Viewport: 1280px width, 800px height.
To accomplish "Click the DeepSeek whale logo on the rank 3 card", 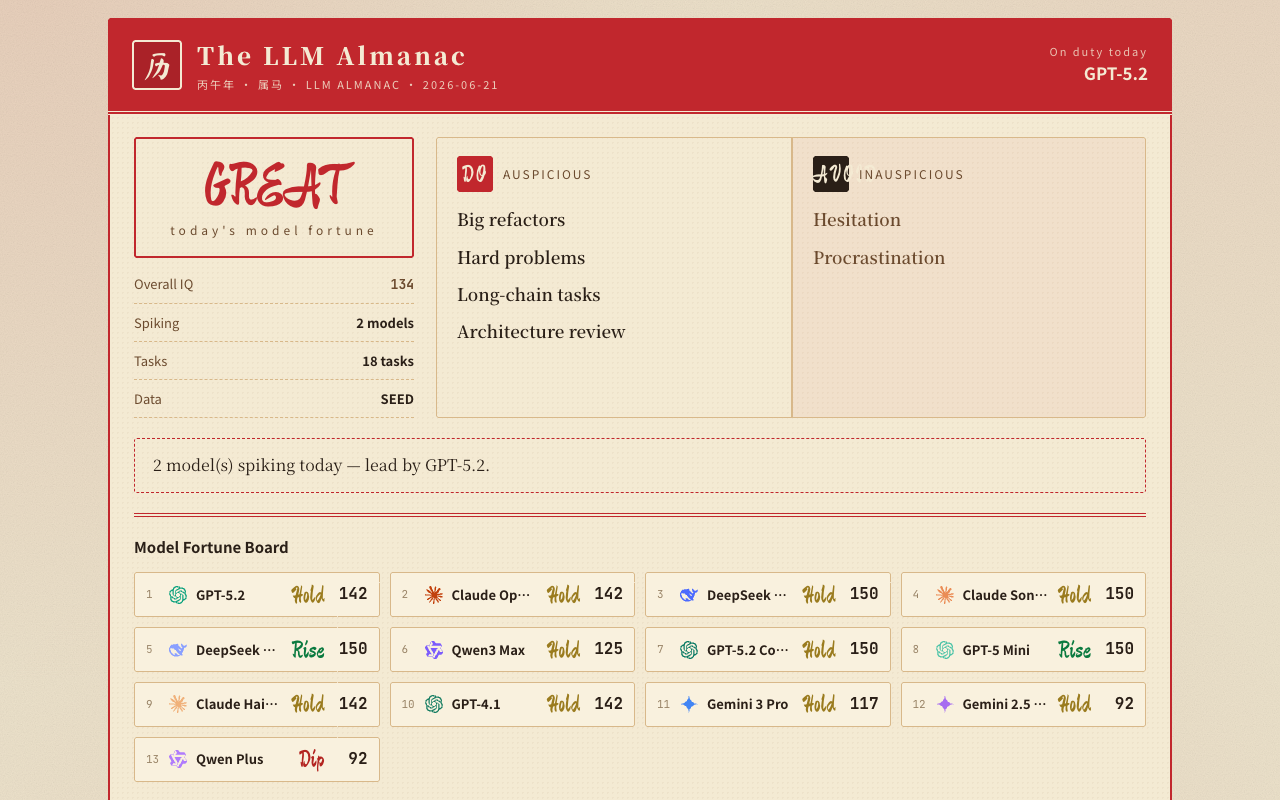I will tap(689, 595).
